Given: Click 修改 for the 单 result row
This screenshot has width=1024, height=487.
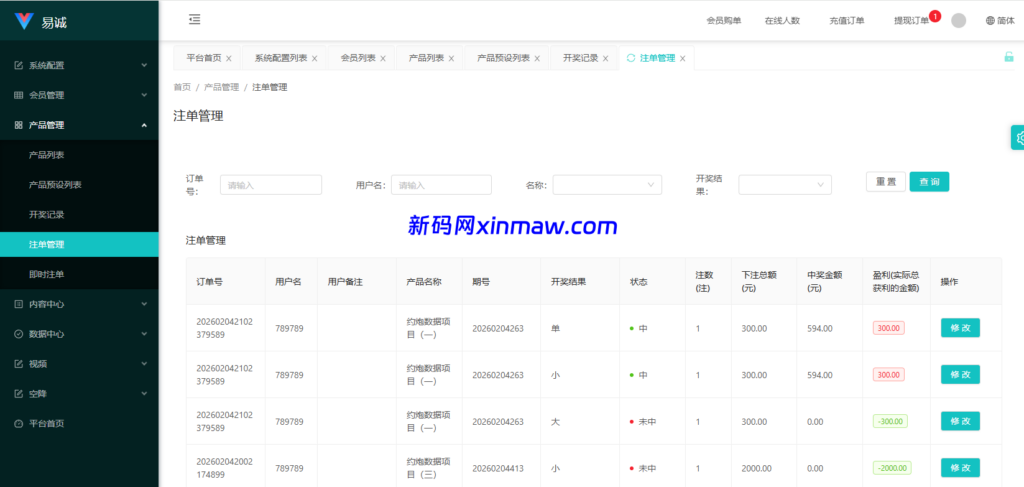Looking at the screenshot, I should click(x=960, y=328).
